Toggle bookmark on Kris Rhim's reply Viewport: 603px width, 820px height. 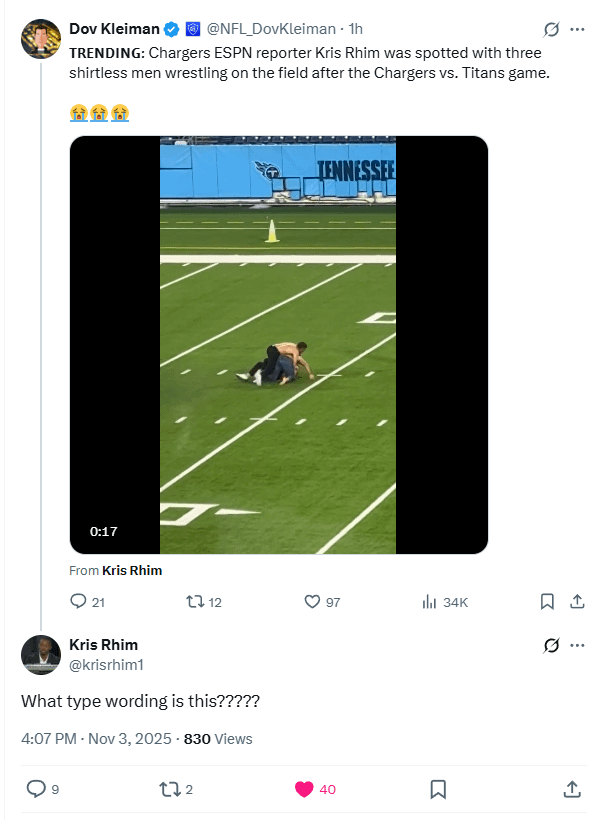(x=436, y=789)
